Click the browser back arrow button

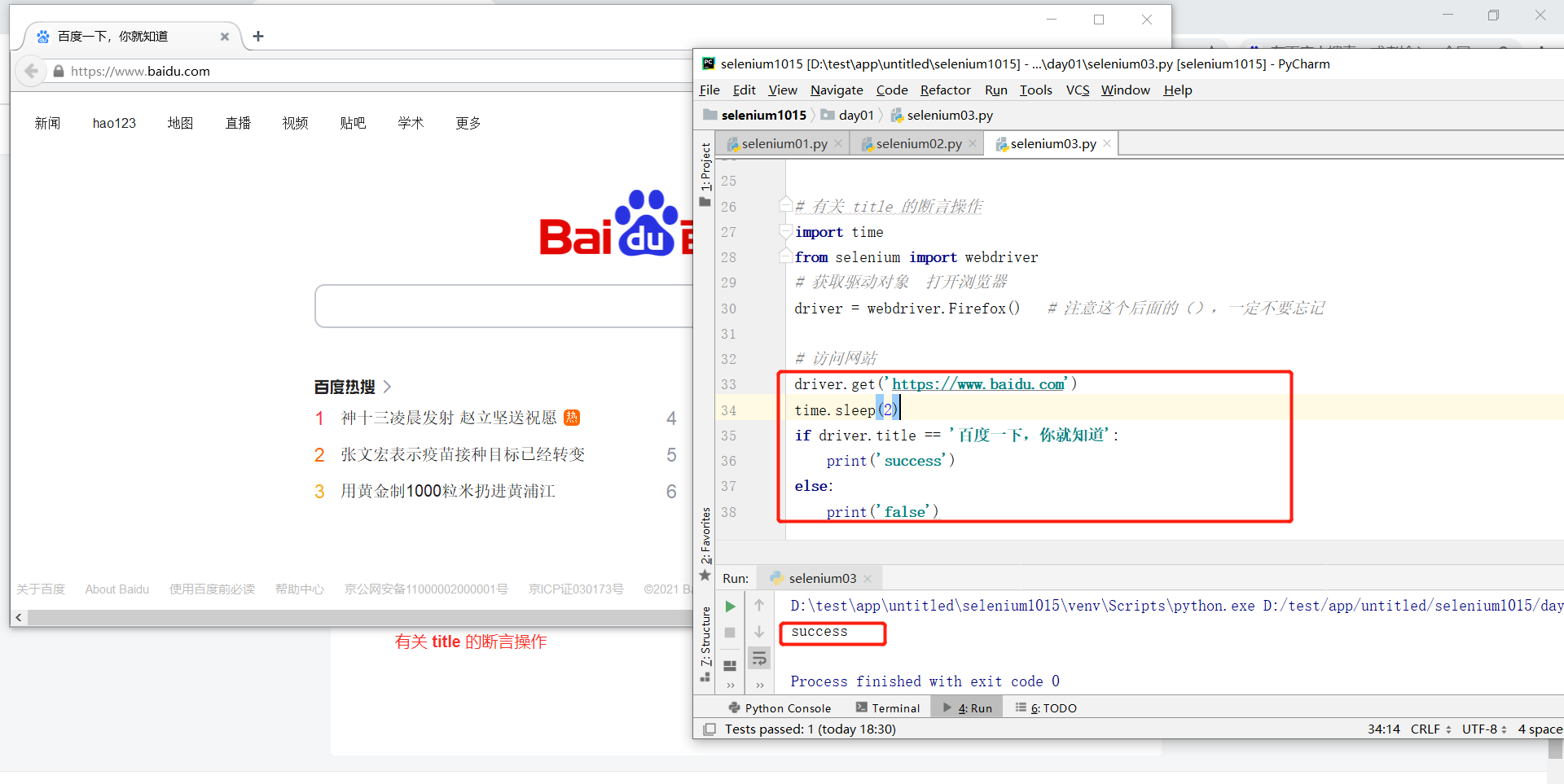31,71
